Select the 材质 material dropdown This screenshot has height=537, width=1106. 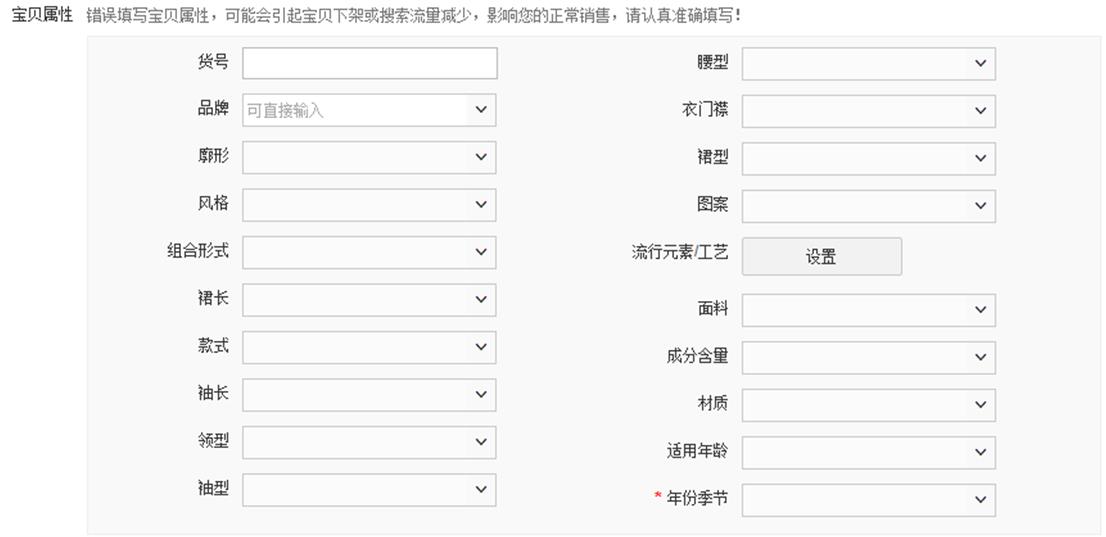868,405
